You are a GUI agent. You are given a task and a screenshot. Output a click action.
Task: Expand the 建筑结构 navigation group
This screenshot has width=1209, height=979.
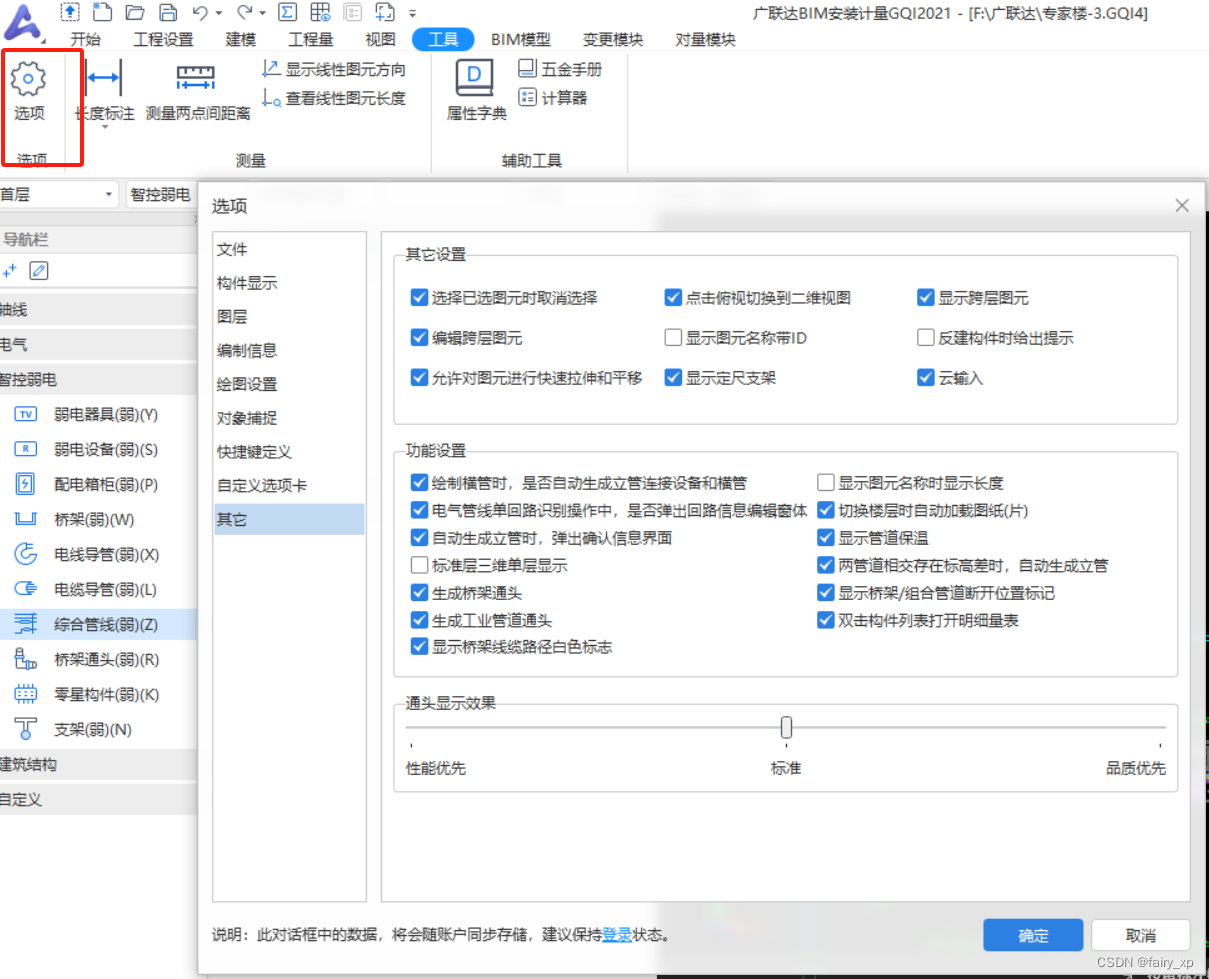click(98, 764)
